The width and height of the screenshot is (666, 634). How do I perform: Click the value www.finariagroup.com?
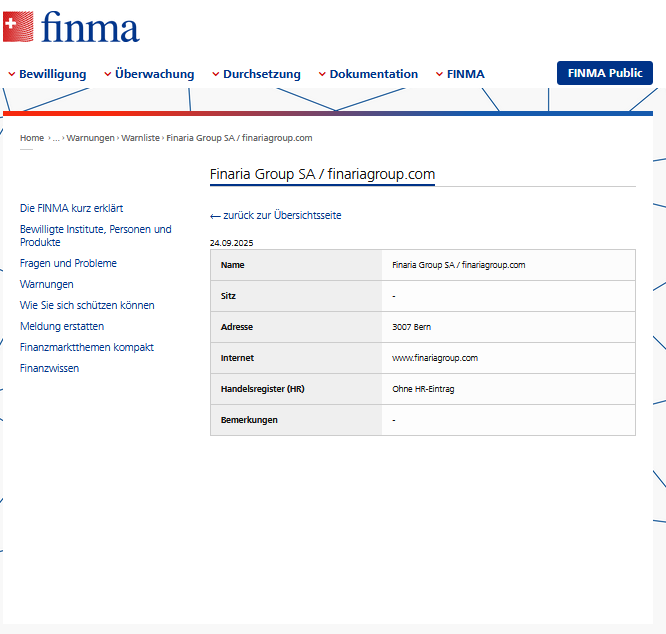coord(435,358)
